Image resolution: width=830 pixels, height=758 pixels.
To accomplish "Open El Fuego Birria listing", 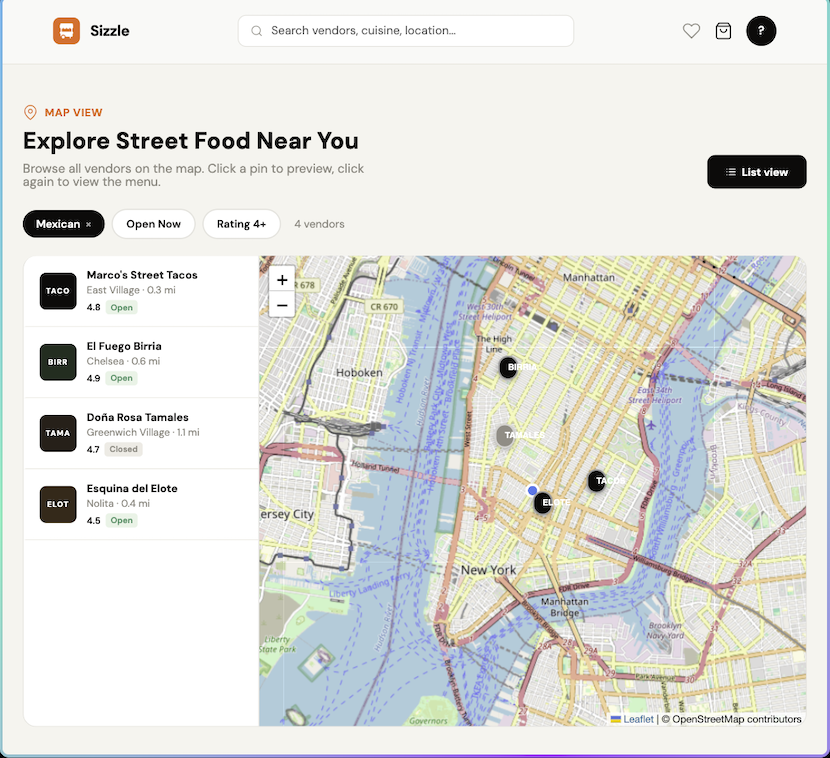I will (x=141, y=362).
